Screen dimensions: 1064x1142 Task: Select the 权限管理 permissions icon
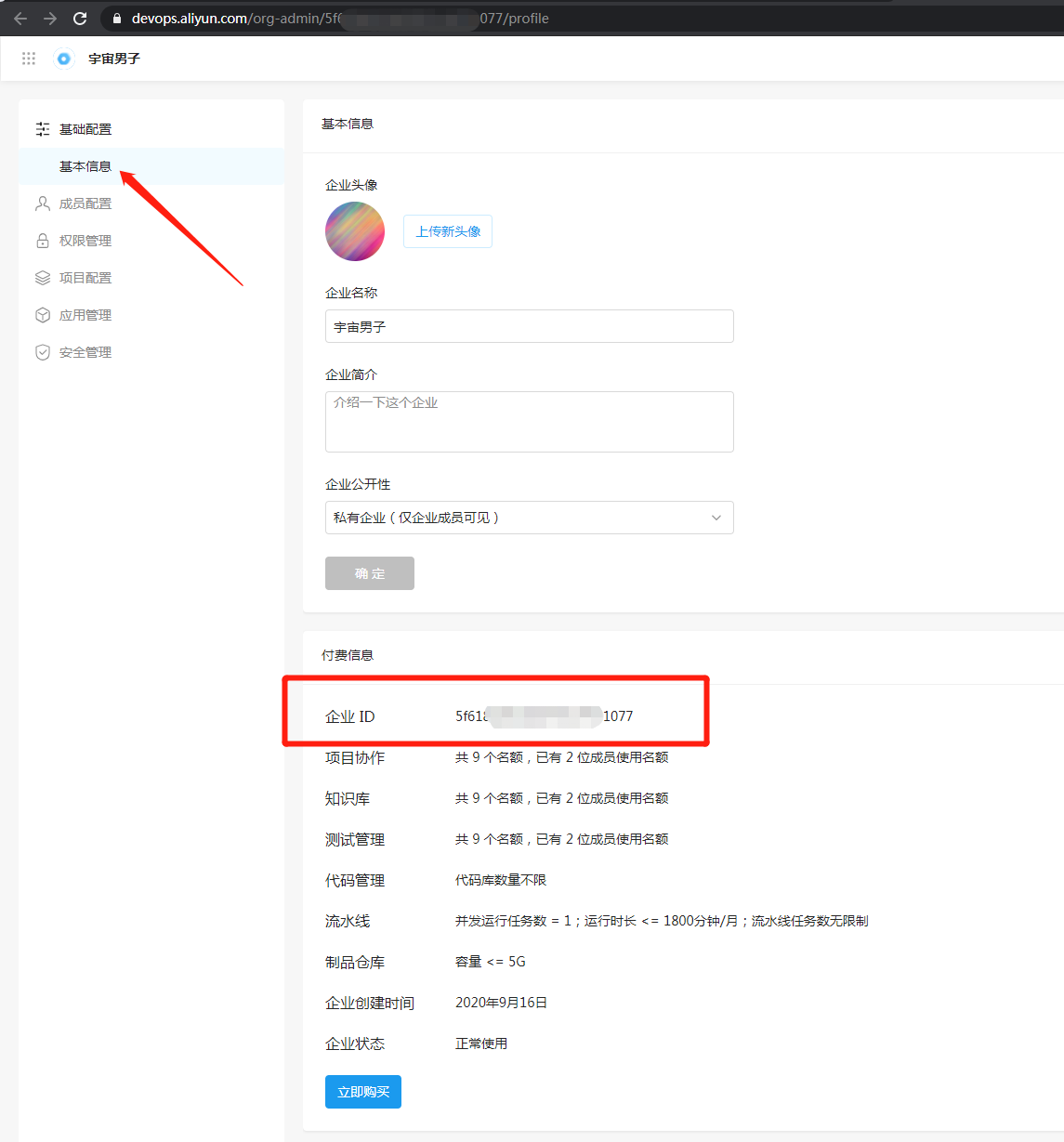(x=42, y=240)
